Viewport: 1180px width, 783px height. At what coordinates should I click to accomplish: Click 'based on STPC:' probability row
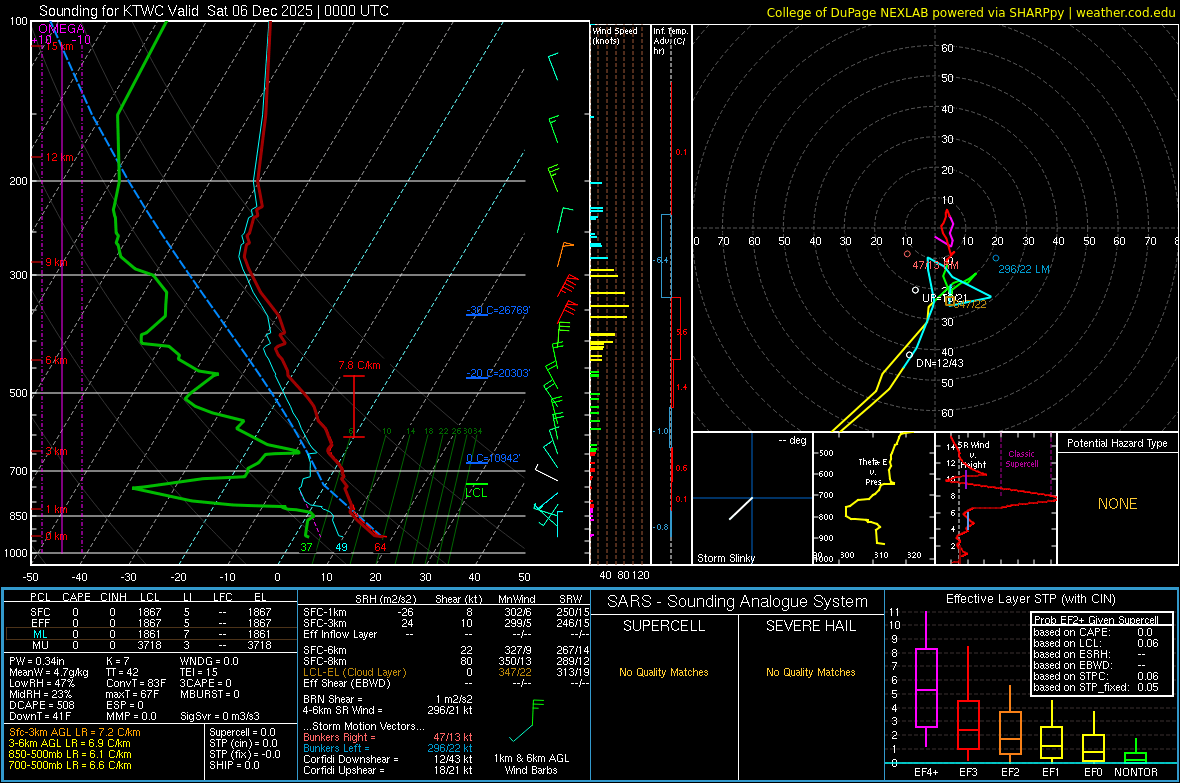(1096, 676)
